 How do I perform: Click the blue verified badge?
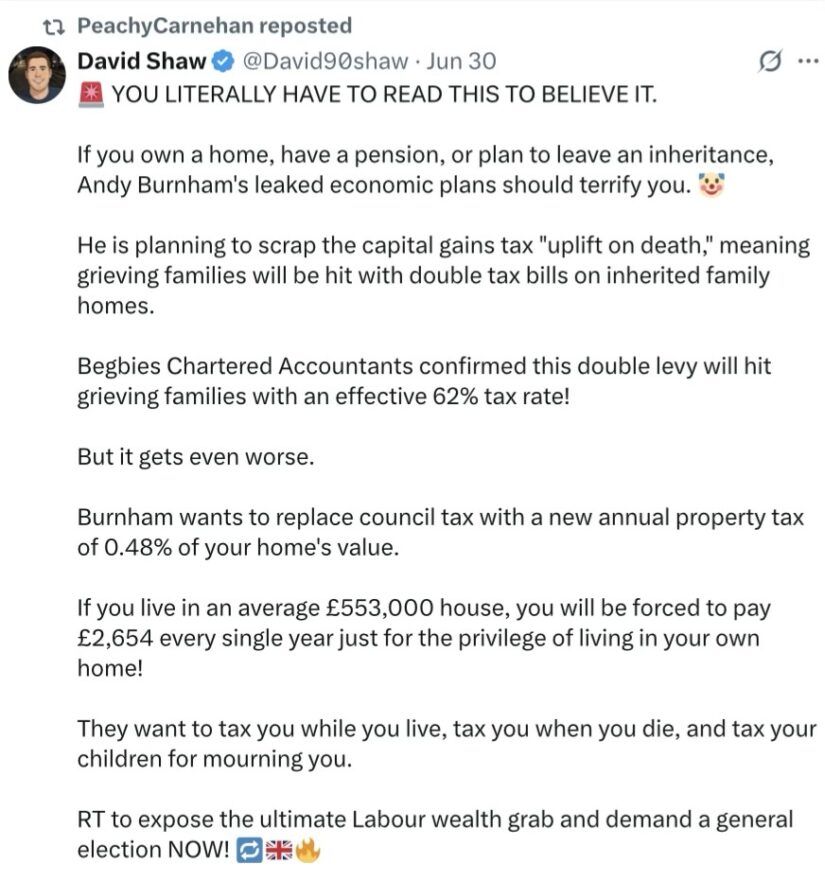click(223, 61)
